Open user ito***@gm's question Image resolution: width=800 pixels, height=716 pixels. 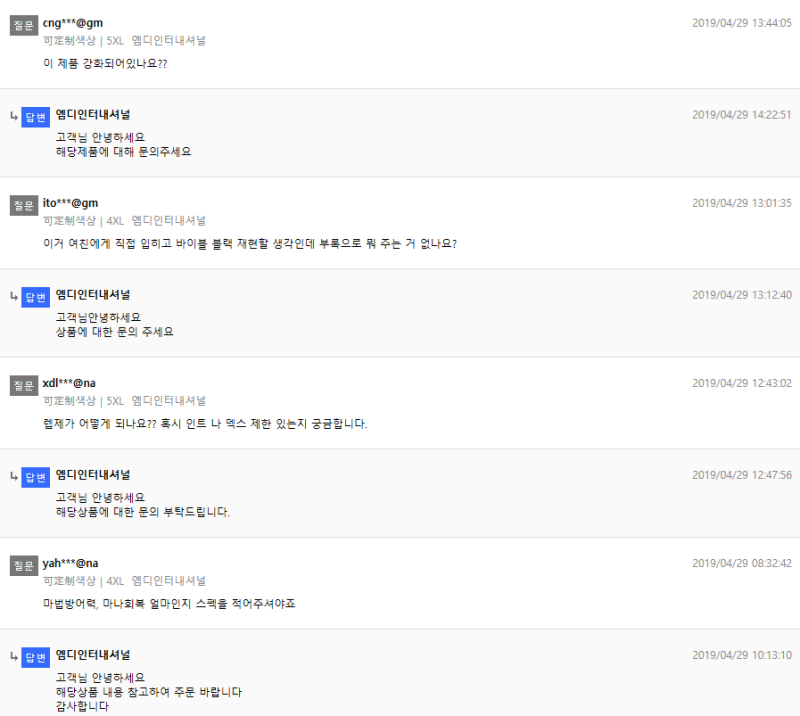[x=250, y=244]
